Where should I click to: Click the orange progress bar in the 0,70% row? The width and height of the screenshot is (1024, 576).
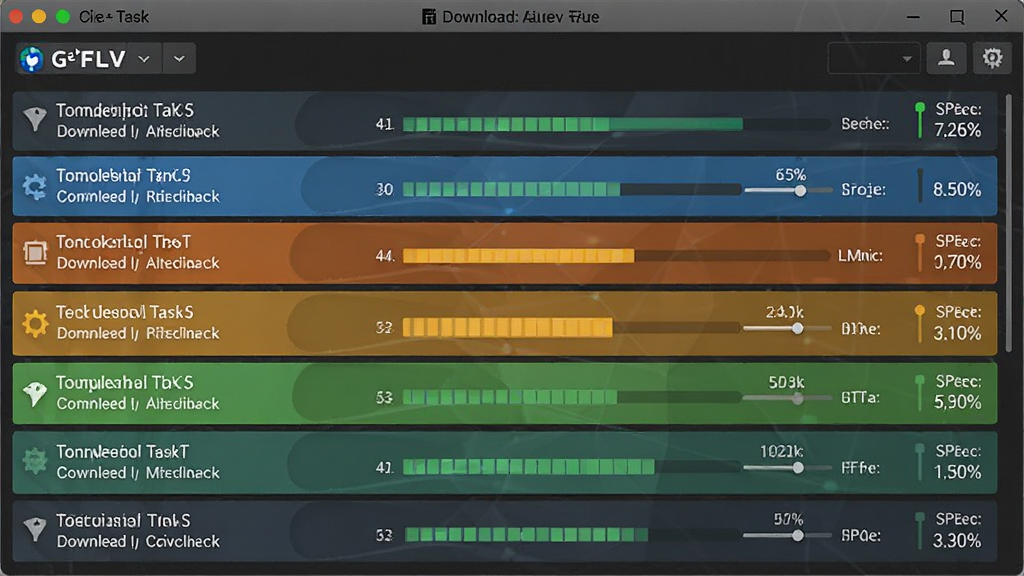617,256
